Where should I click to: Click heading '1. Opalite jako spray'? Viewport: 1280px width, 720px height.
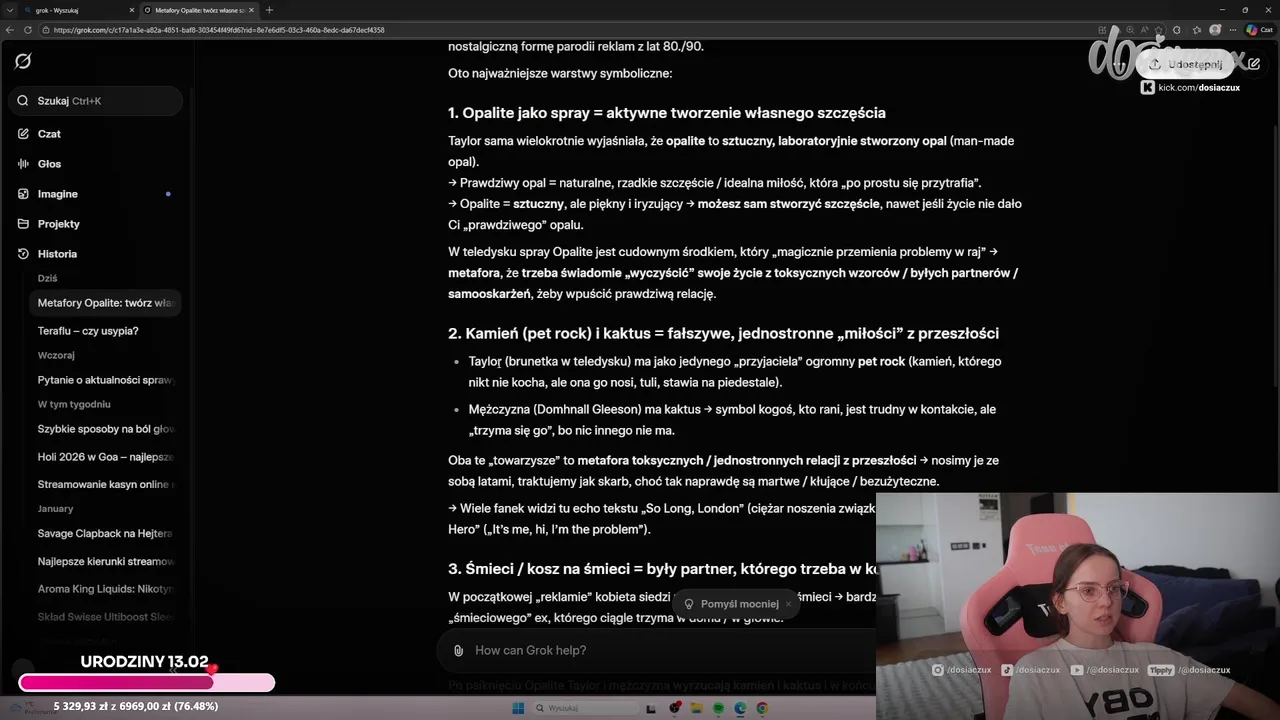pos(667,113)
